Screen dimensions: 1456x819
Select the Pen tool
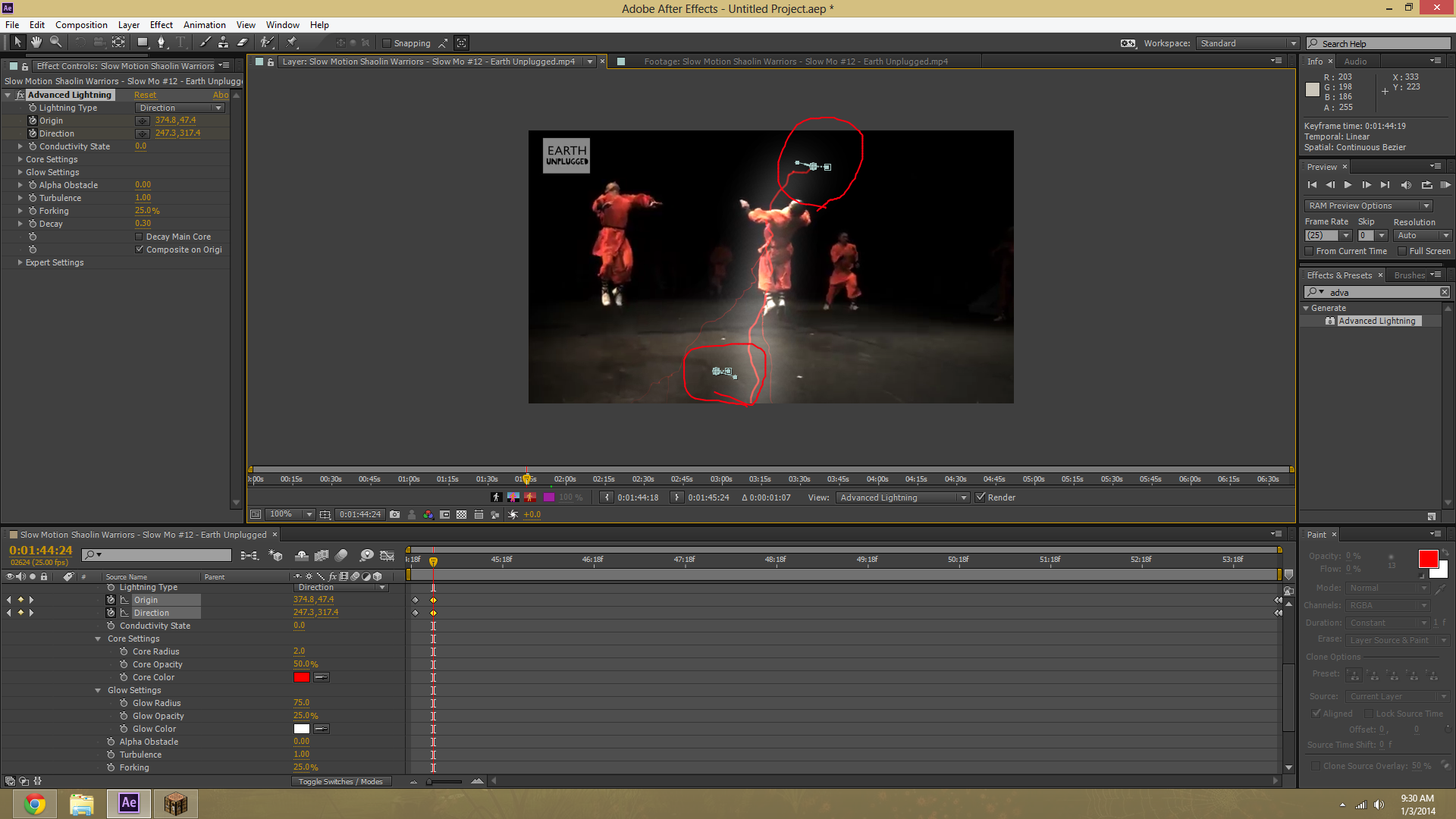[x=161, y=42]
